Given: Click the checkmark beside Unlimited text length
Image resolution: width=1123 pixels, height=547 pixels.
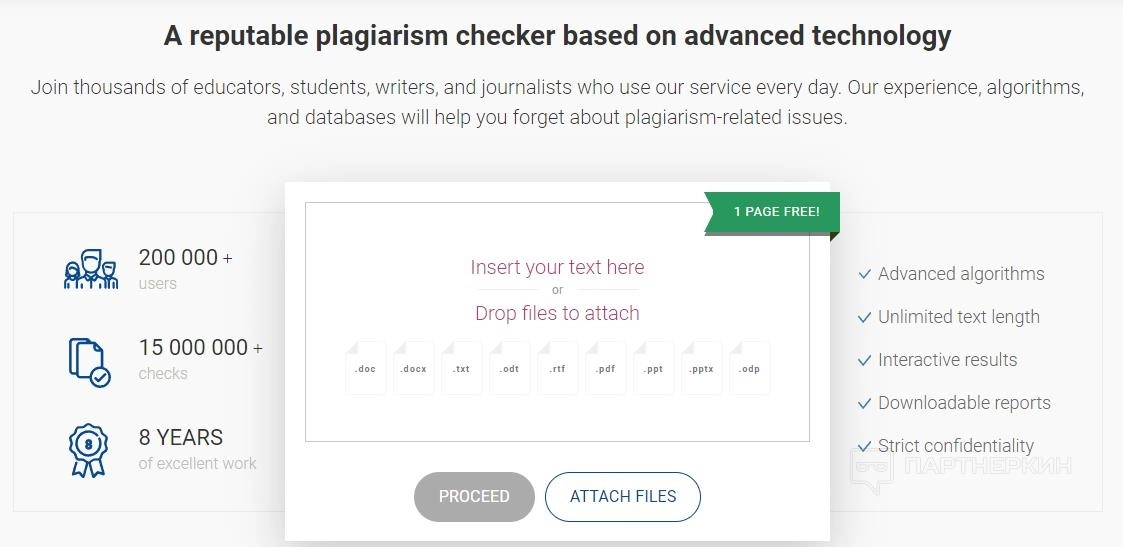Looking at the screenshot, I should click(864, 317).
